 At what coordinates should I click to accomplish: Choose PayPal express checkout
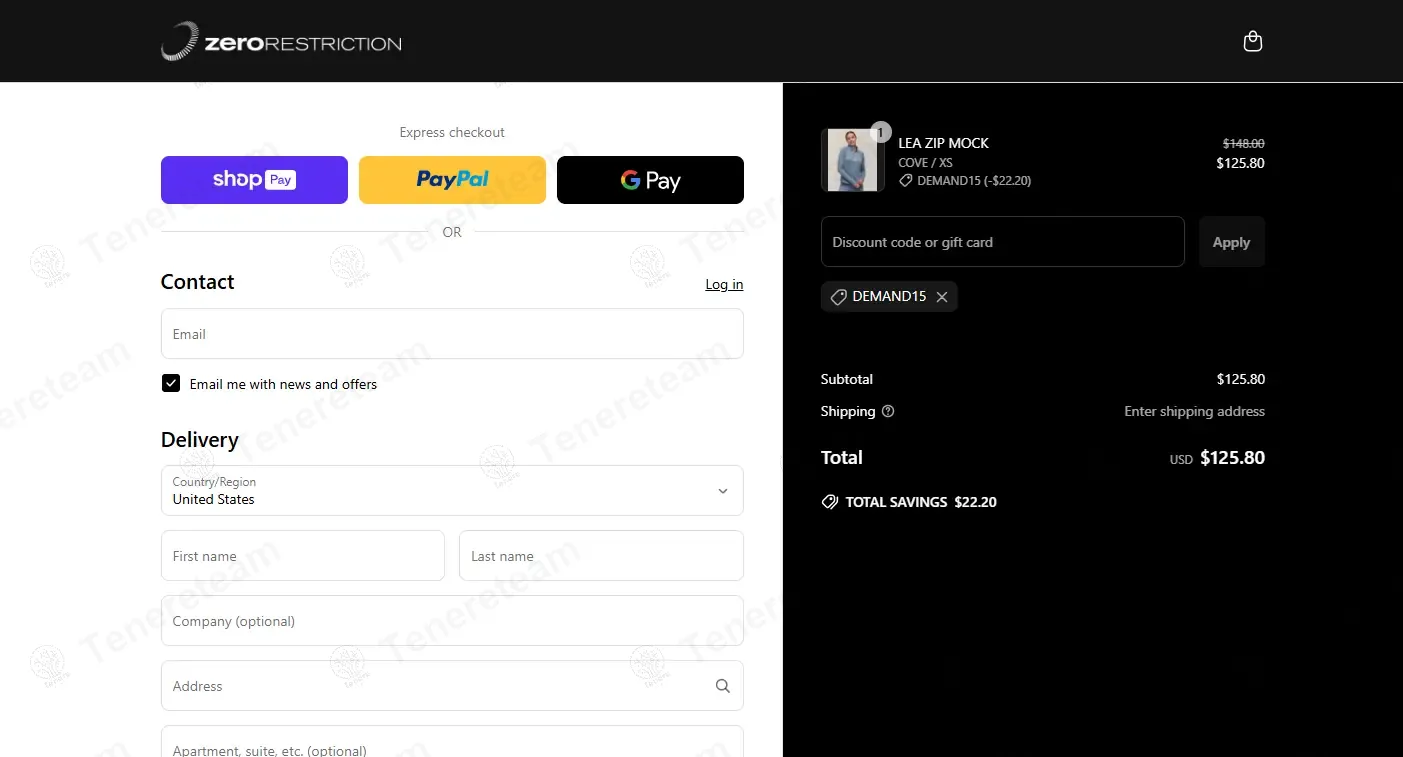pos(452,180)
